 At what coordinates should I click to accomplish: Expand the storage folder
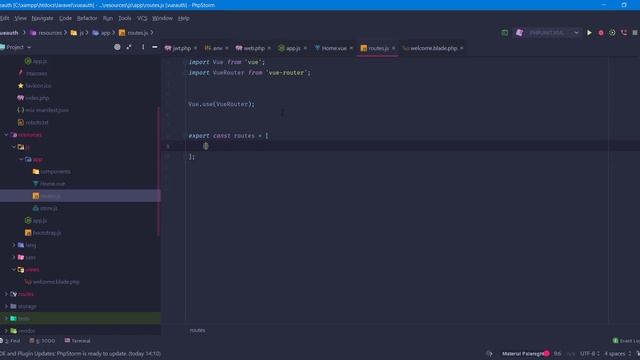click(x=6, y=306)
